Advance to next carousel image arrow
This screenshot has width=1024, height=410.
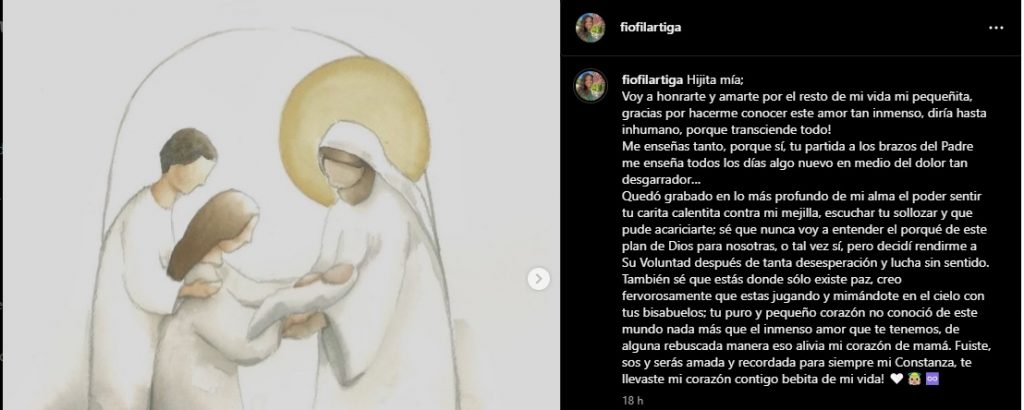tap(538, 279)
